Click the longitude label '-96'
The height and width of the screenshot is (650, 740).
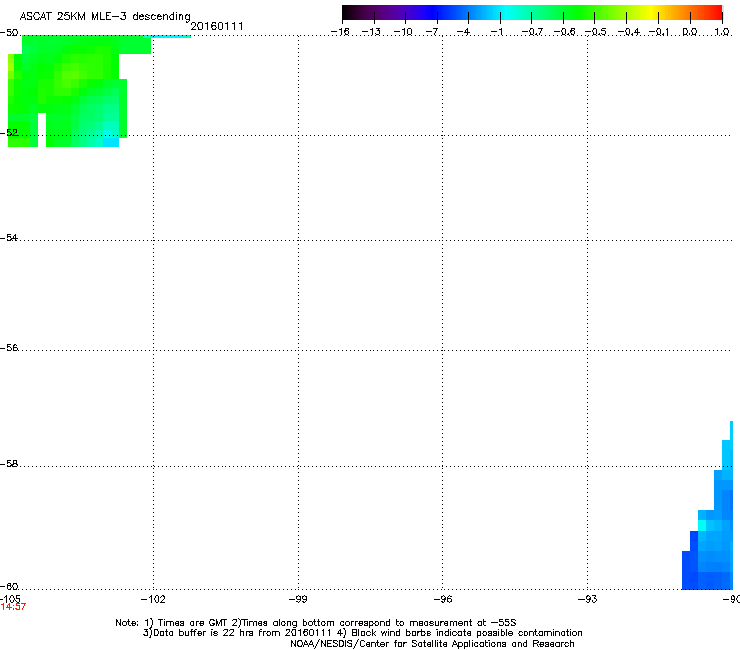coord(443,599)
